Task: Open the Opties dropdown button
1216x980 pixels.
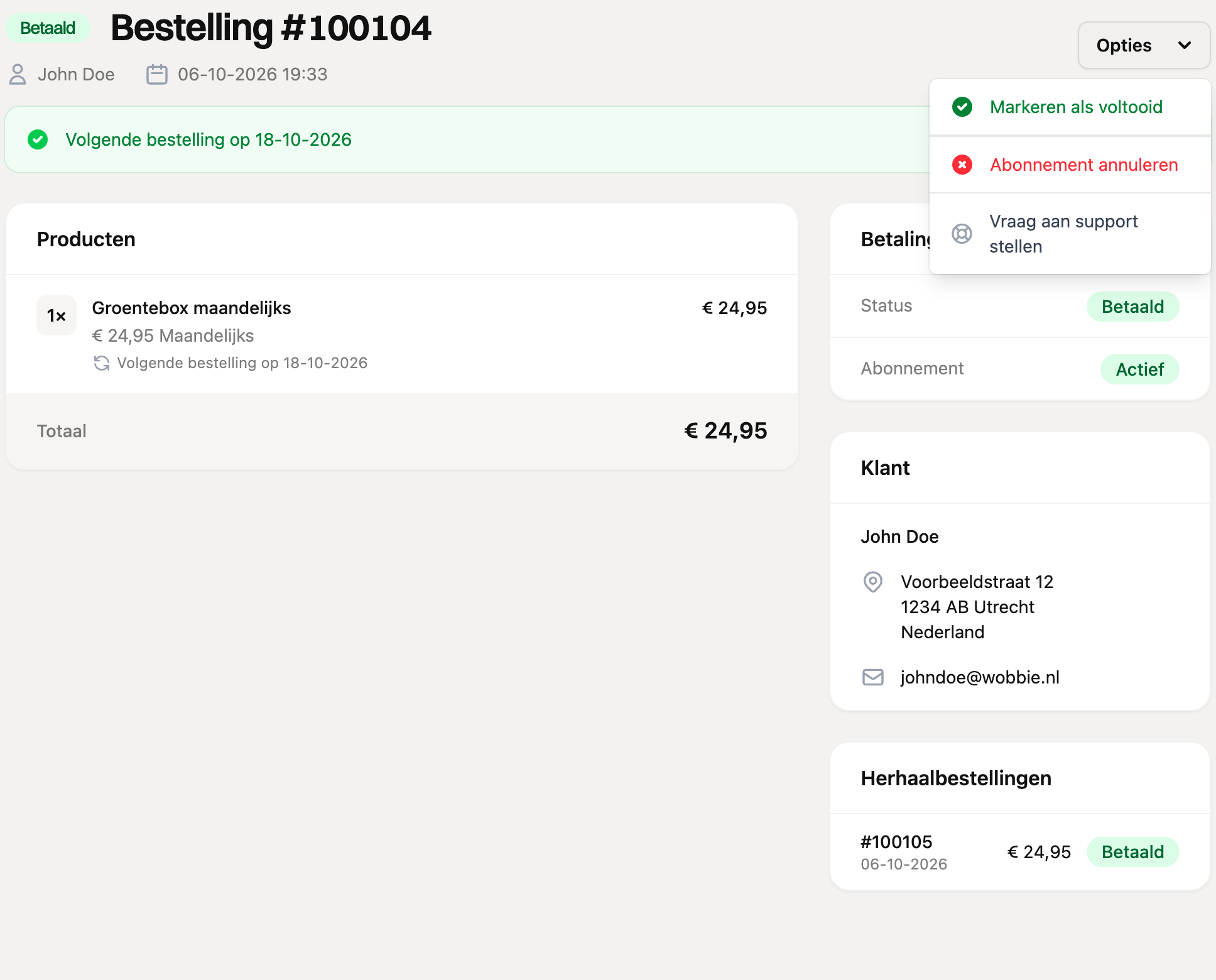Action: coord(1144,45)
